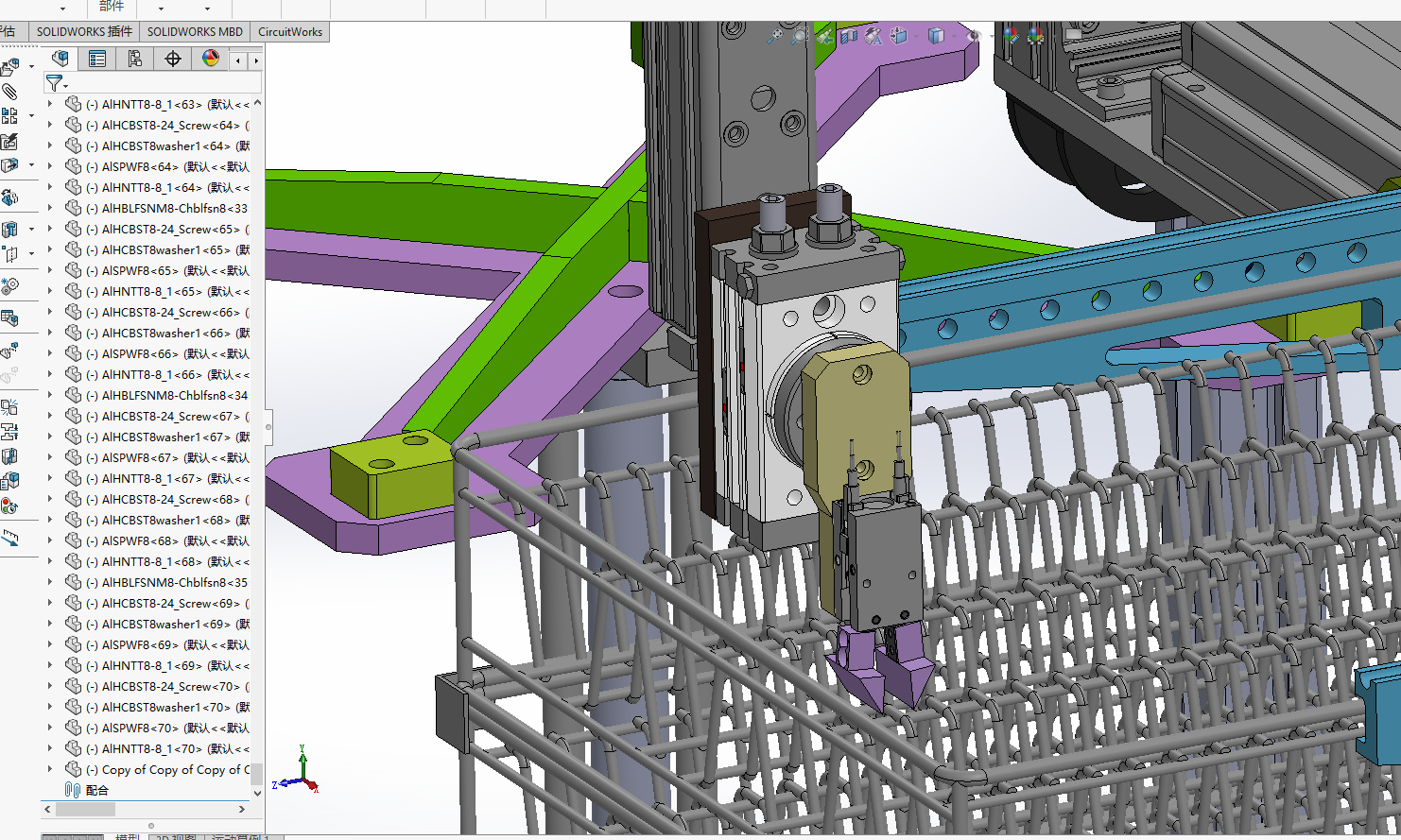
Task: Click tree horizontal scroll right arrow
Action: (242, 810)
